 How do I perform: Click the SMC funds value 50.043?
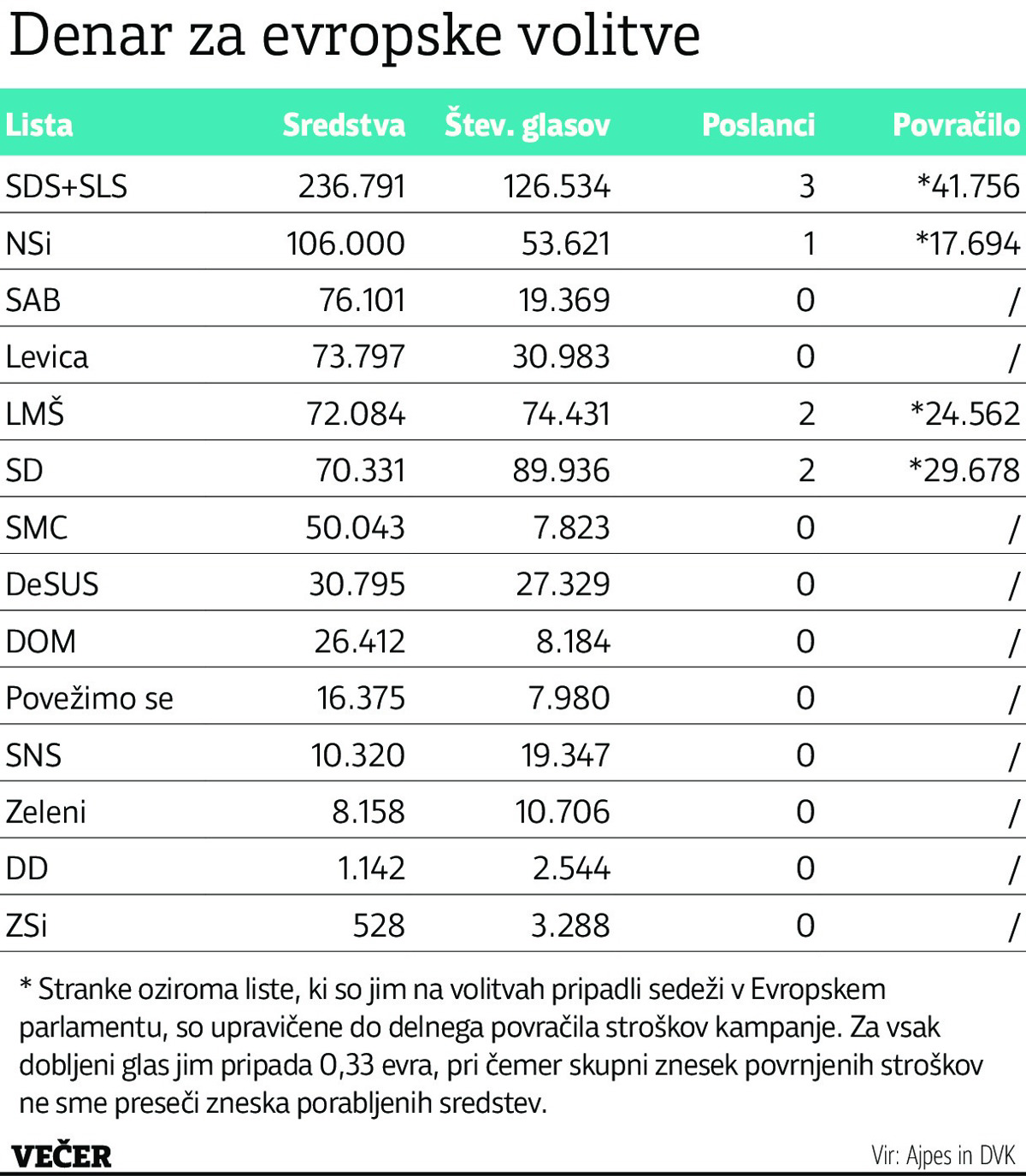pos(355,528)
